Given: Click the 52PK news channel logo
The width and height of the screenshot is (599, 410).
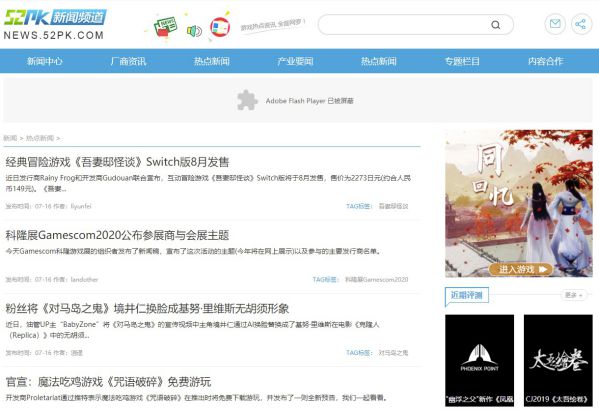Looking at the screenshot, I should pos(55,18).
